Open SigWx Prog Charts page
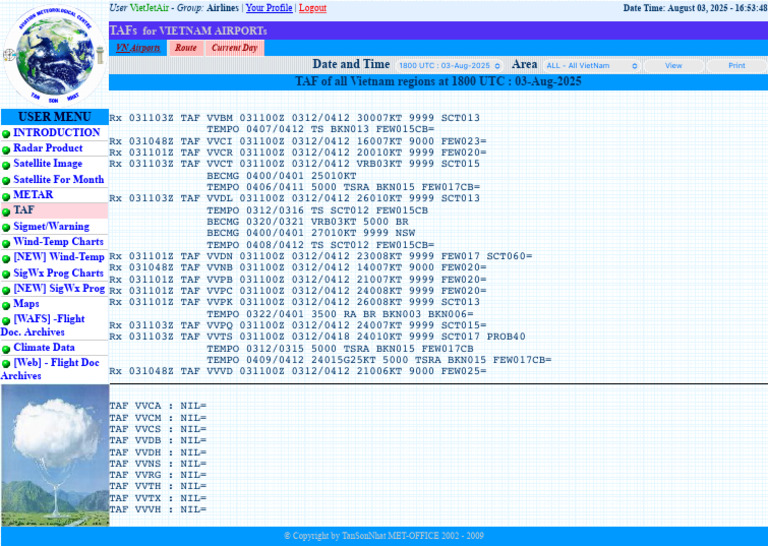 pyautogui.click(x=58, y=273)
